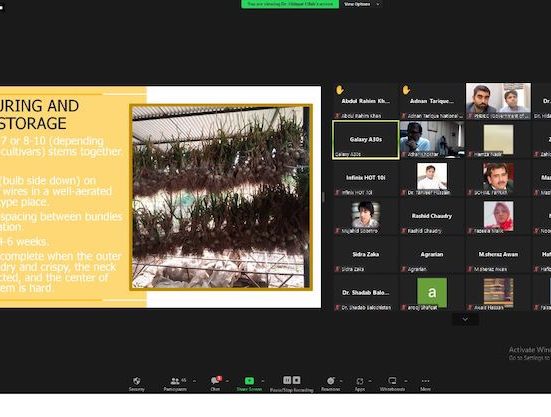Click muted mic icon on Dr. Tanveer label

pos(404,192)
